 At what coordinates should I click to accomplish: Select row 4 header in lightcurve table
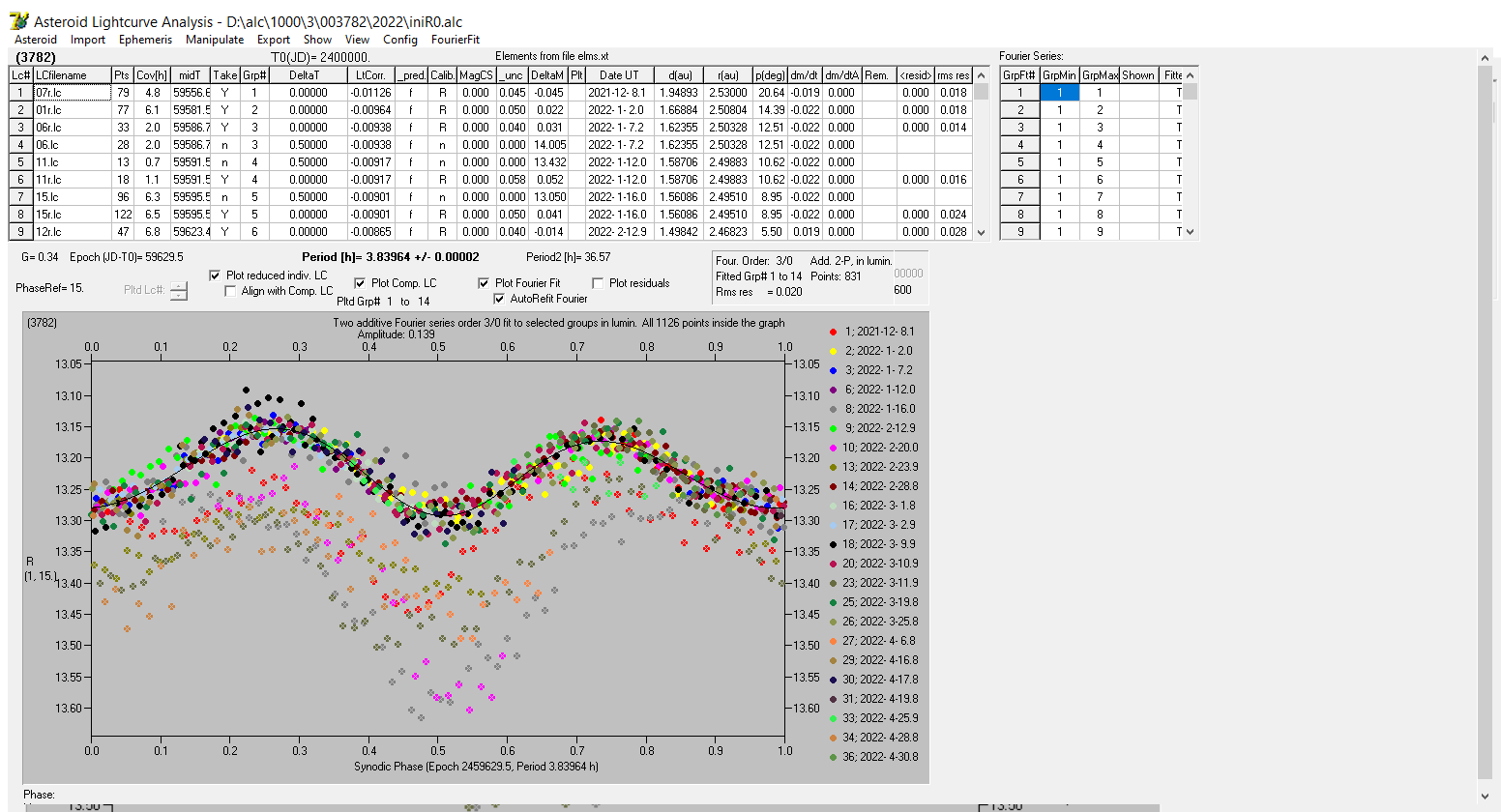[20, 145]
